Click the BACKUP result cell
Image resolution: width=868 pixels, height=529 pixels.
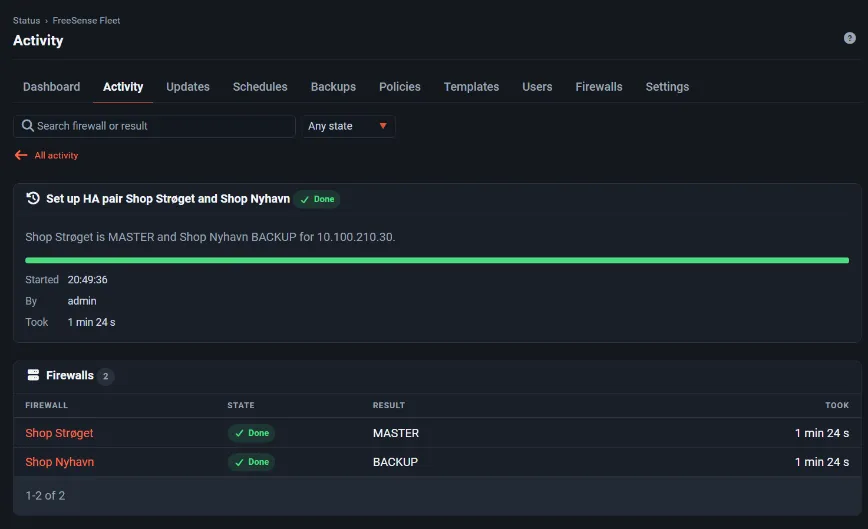(395, 462)
